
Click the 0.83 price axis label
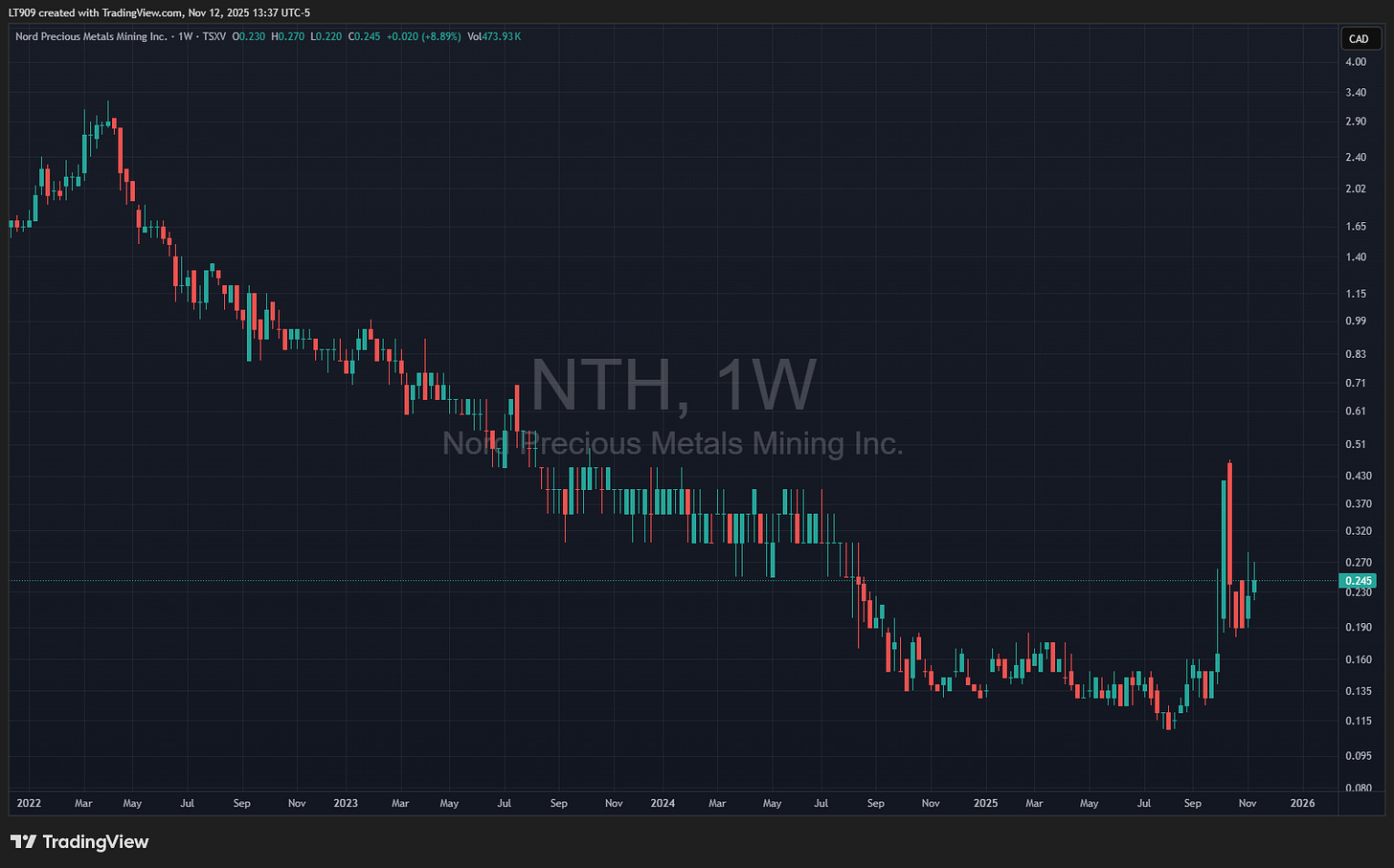[1356, 354]
